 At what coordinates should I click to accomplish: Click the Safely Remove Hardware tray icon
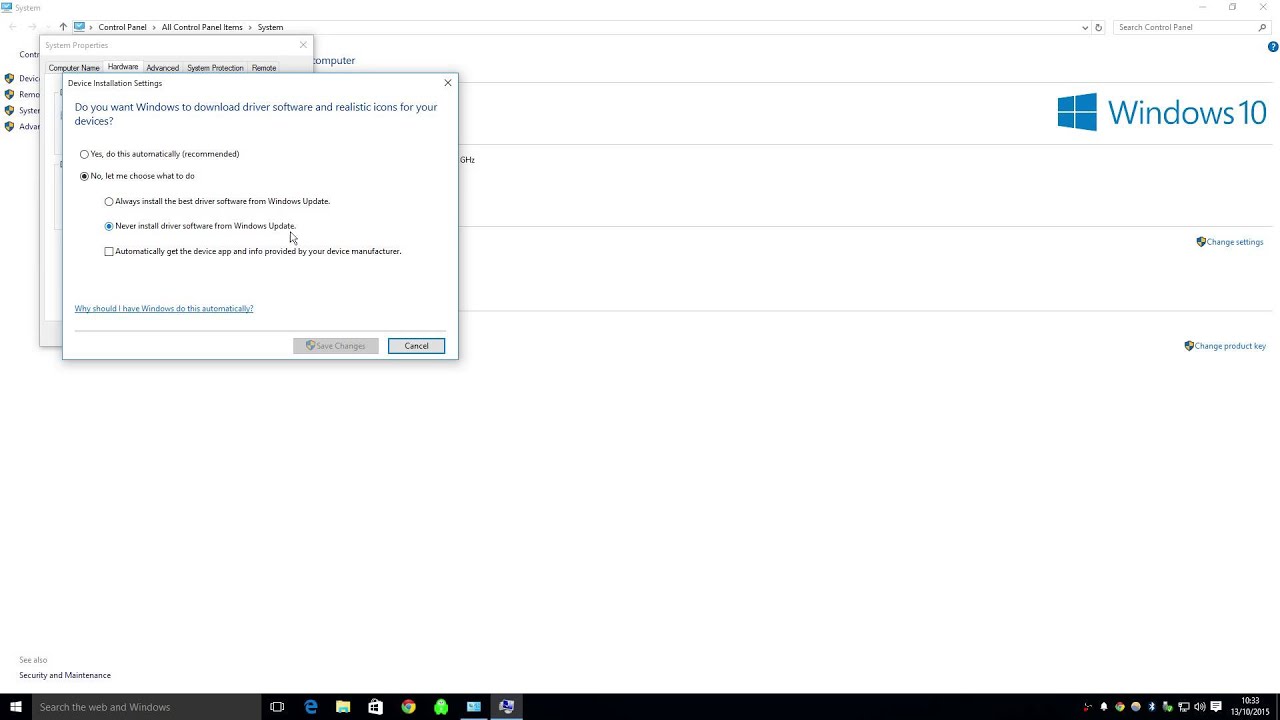(x=1167, y=707)
